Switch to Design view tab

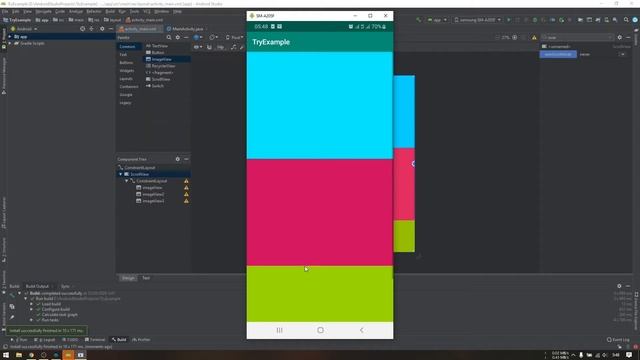[x=128, y=278]
